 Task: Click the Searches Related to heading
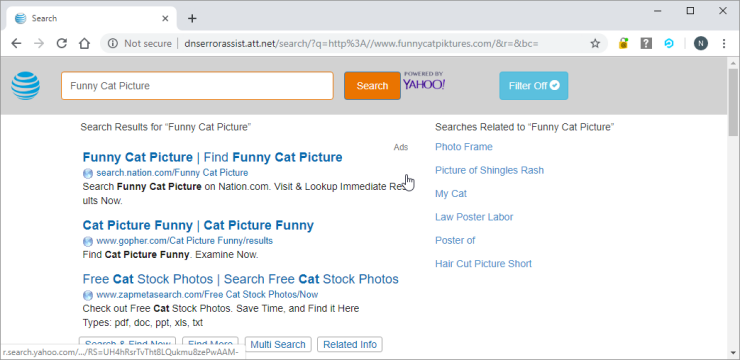(x=525, y=127)
